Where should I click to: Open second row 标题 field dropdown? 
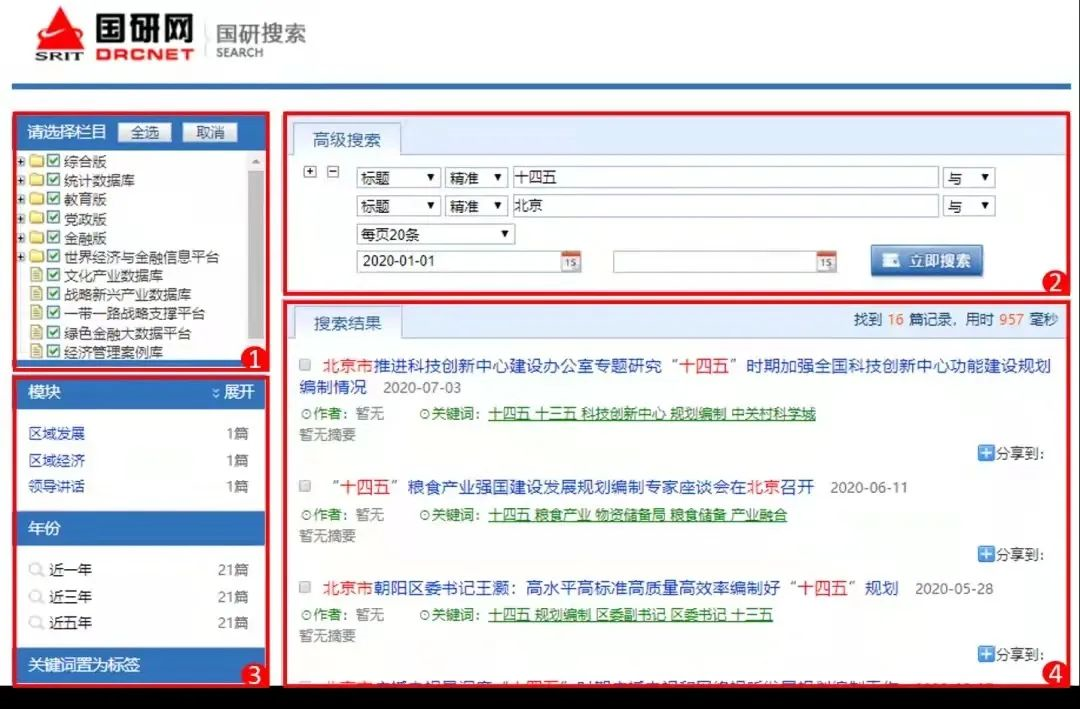click(x=398, y=206)
